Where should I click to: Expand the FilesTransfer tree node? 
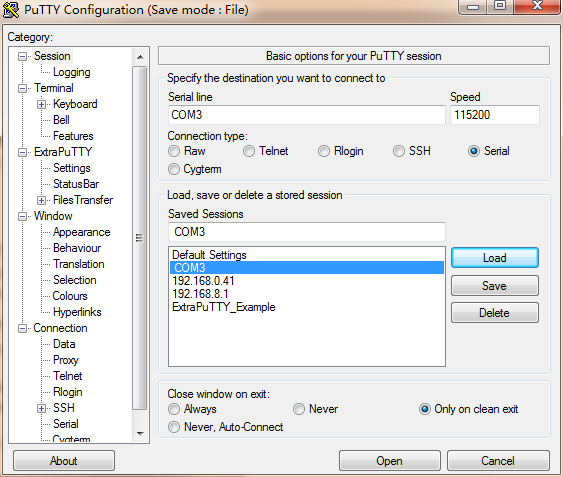42,200
